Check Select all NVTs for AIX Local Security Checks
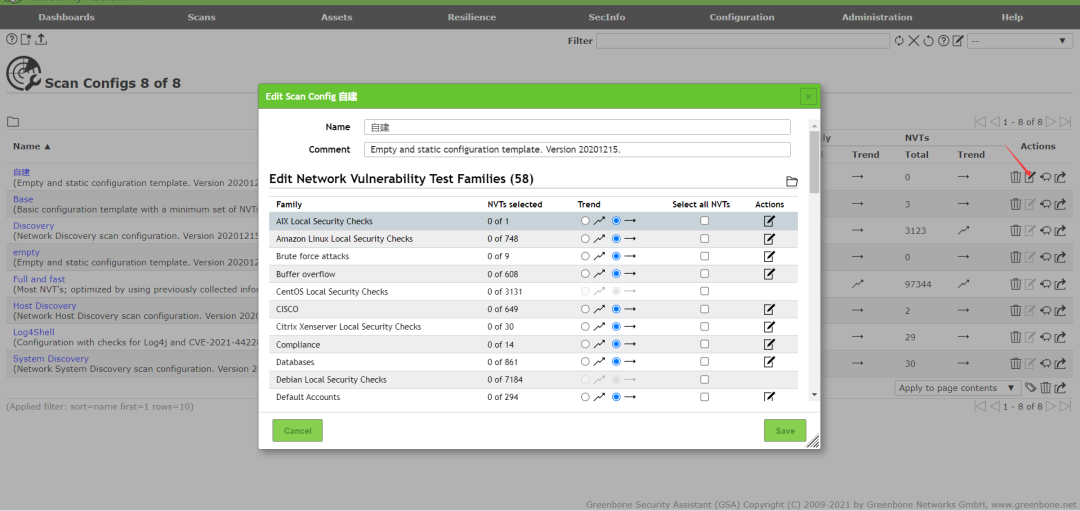 (x=704, y=221)
